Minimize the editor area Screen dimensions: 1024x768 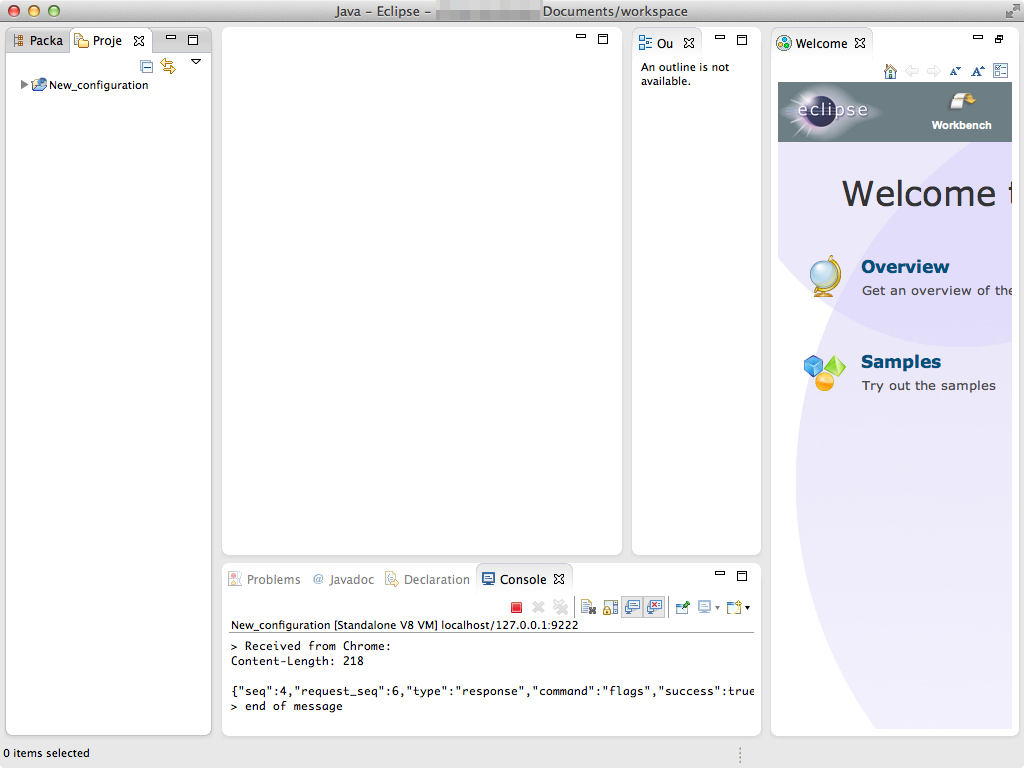tap(581, 37)
